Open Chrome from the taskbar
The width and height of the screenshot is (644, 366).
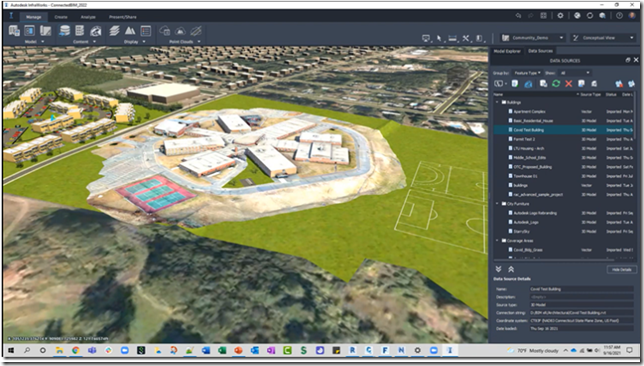(76, 350)
